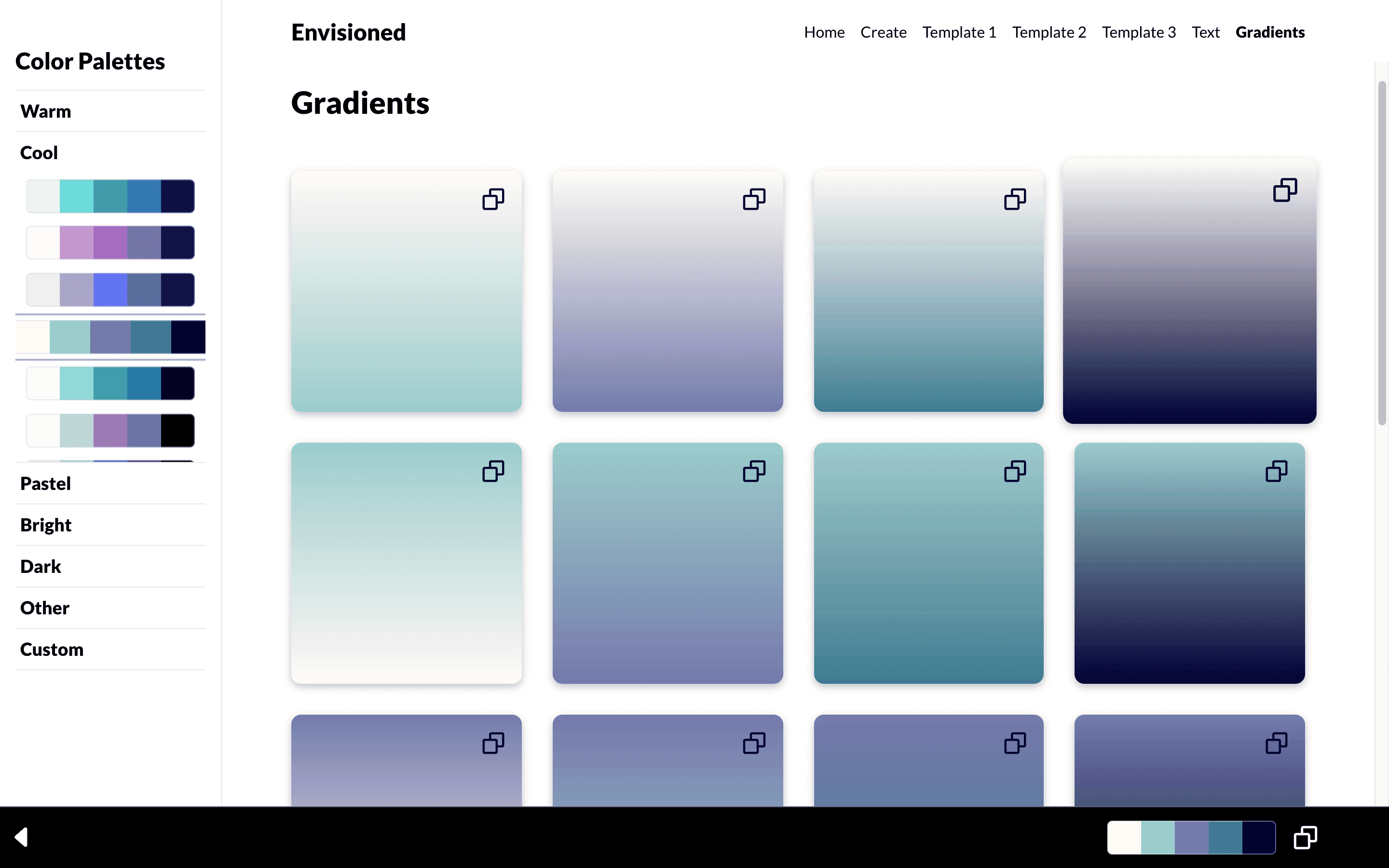Select the pink and purple Cool palette

coord(110,242)
